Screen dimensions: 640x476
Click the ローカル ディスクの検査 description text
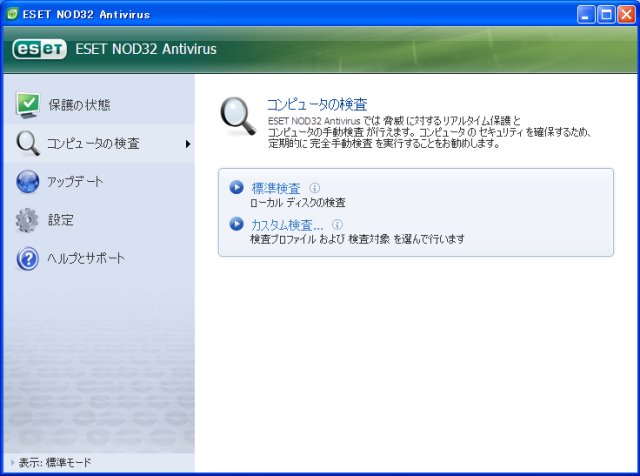(x=298, y=202)
